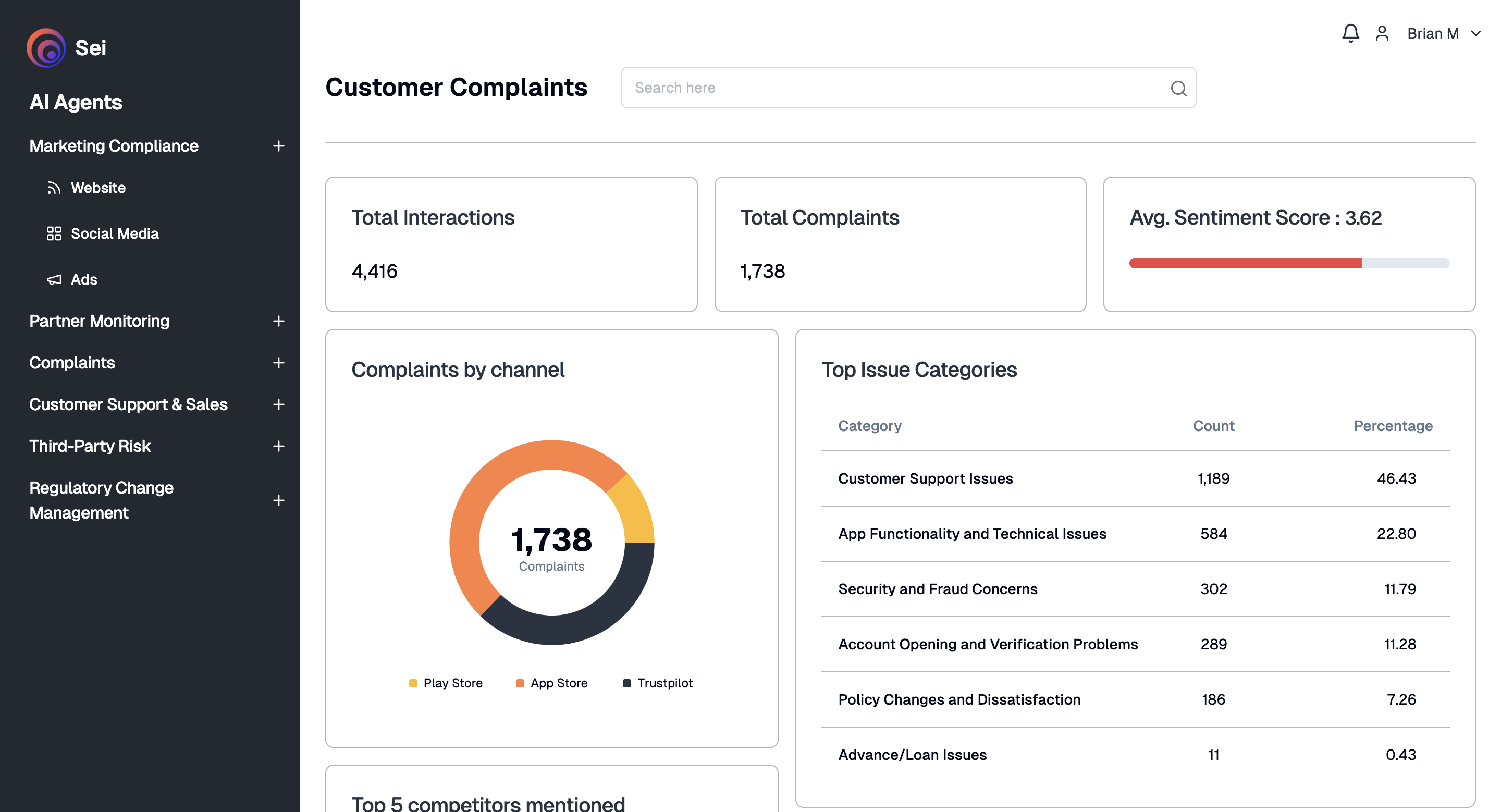The height and width of the screenshot is (812, 1501).
Task: Select Customer Support & Sales menu
Action: click(x=128, y=404)
